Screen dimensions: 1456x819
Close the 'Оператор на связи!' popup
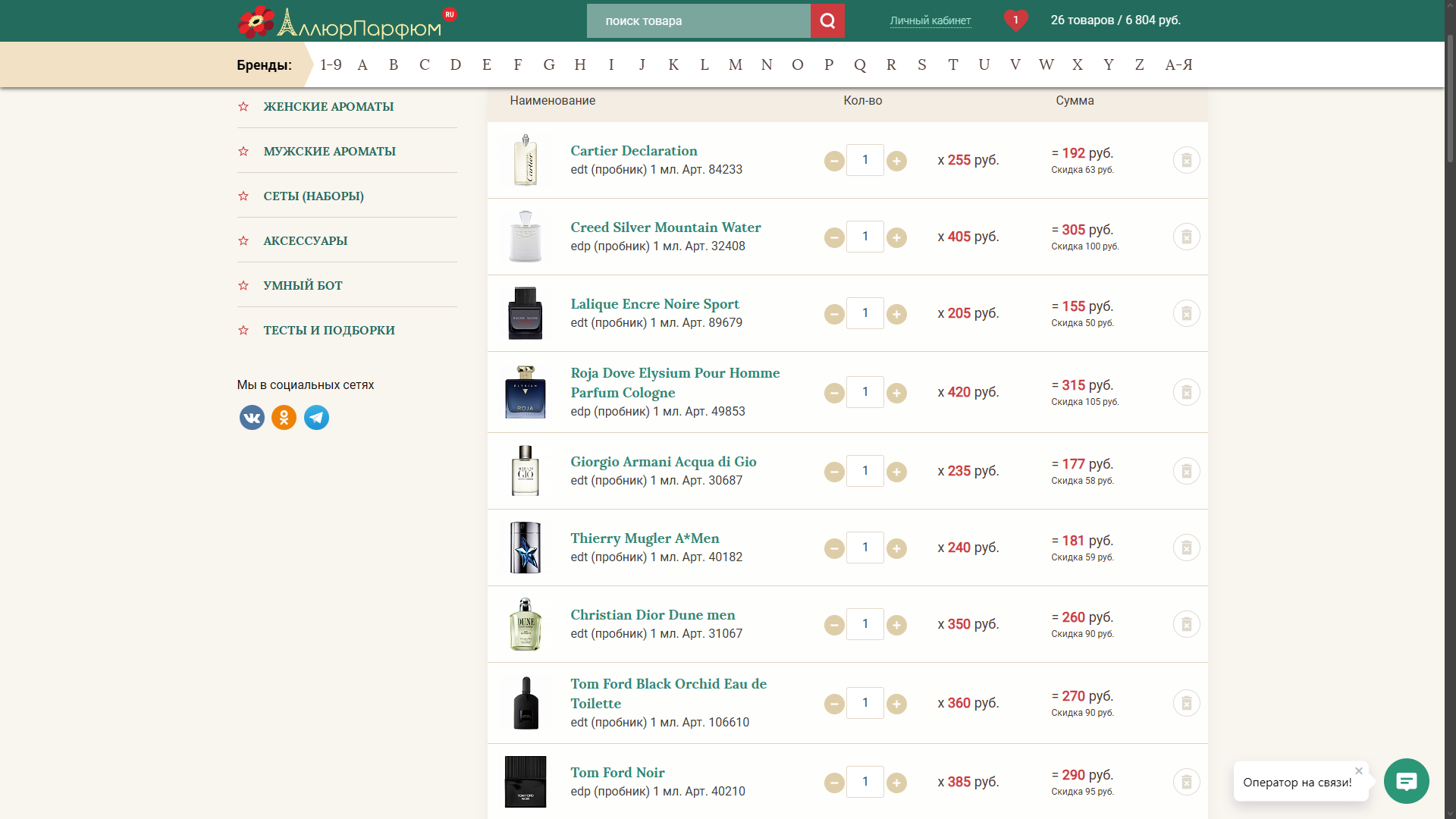click(x=1359, y=770)
